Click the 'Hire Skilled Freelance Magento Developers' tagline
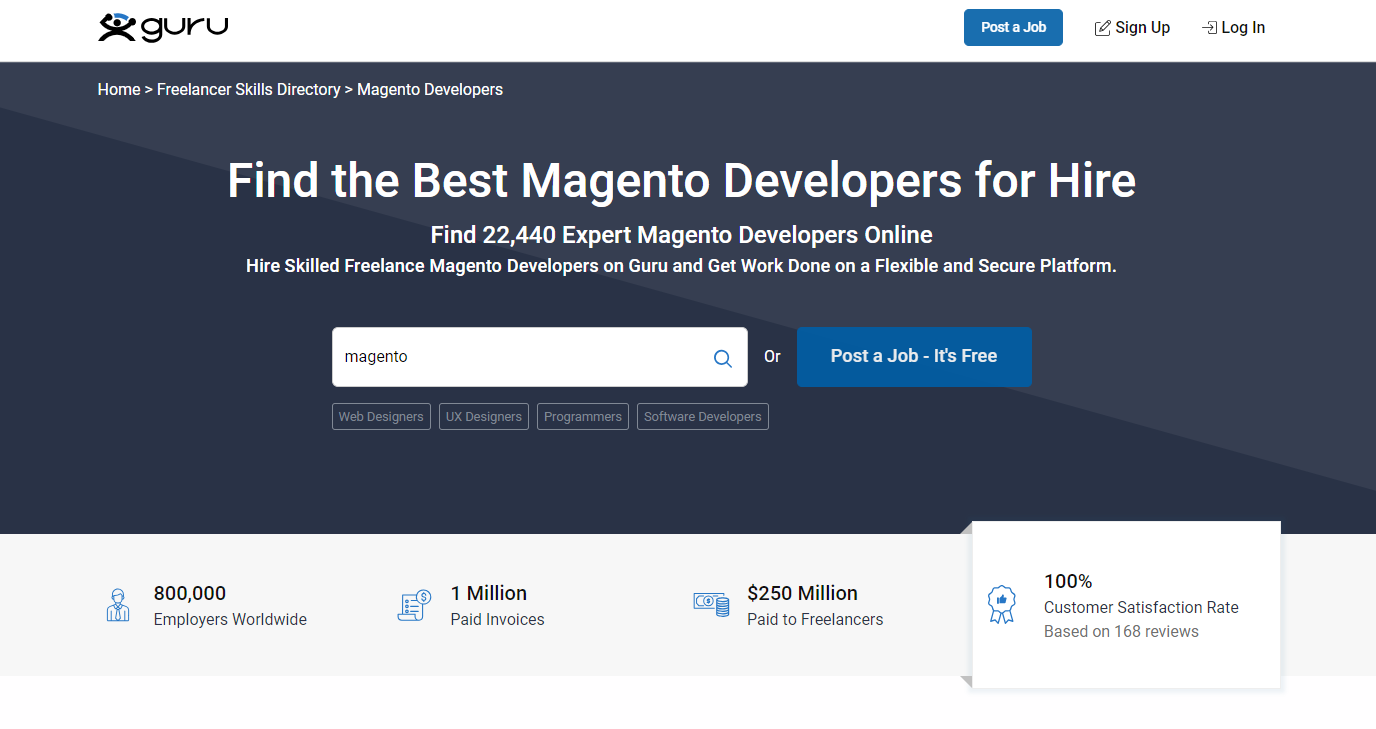Image resolution: width=1376 pixels, height=729 pixels. click(x=681, y=266)
